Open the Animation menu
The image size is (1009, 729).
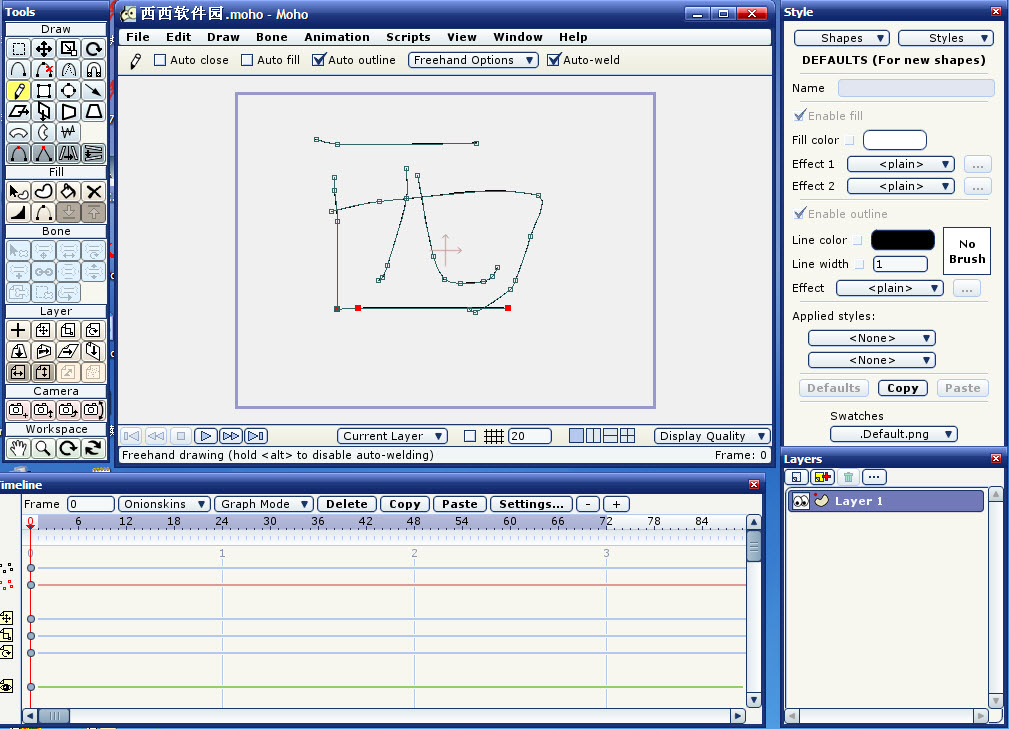point(337,37)
